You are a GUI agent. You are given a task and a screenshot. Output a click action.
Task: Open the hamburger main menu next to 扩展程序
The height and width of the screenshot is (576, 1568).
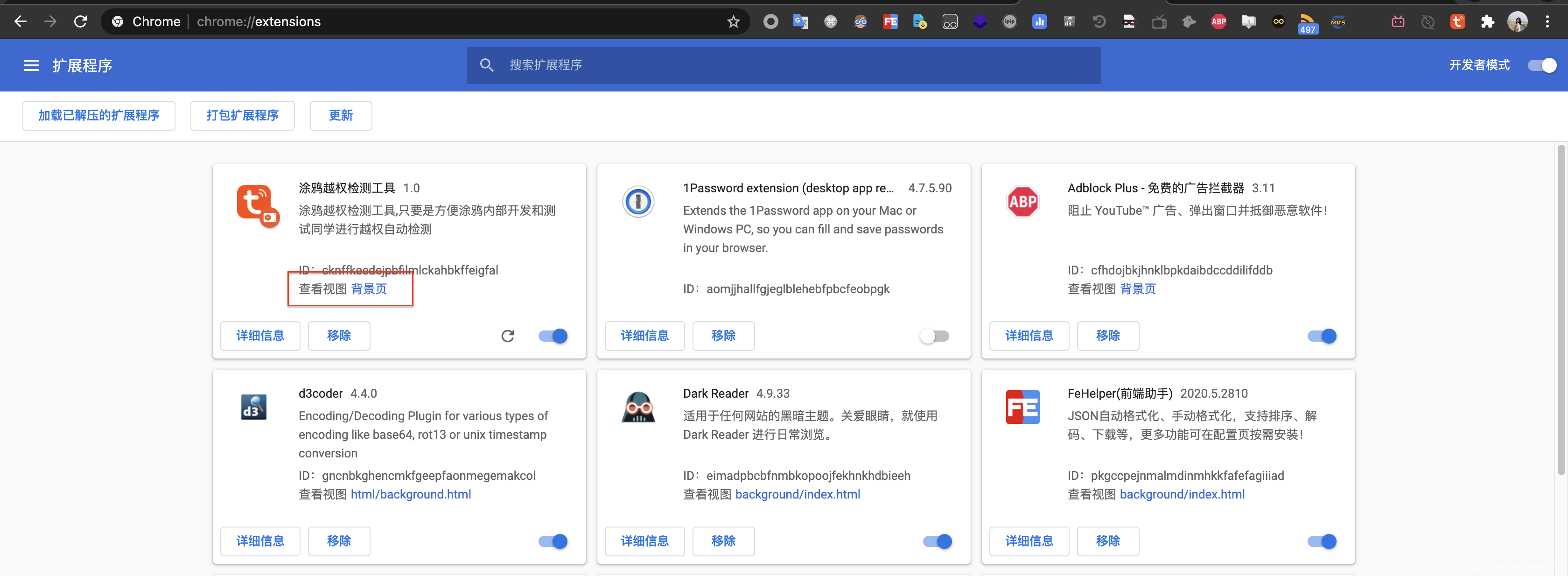point(32,65)
